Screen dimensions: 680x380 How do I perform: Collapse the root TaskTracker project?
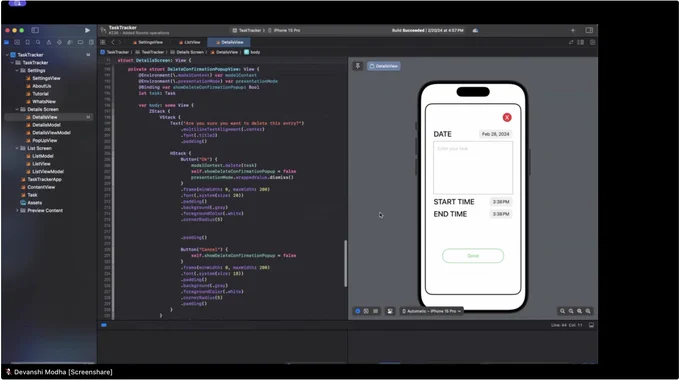coord(7,55)
